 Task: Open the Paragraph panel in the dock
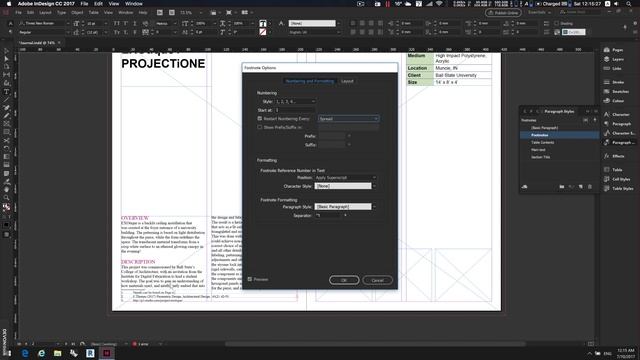tap(617, 124)
